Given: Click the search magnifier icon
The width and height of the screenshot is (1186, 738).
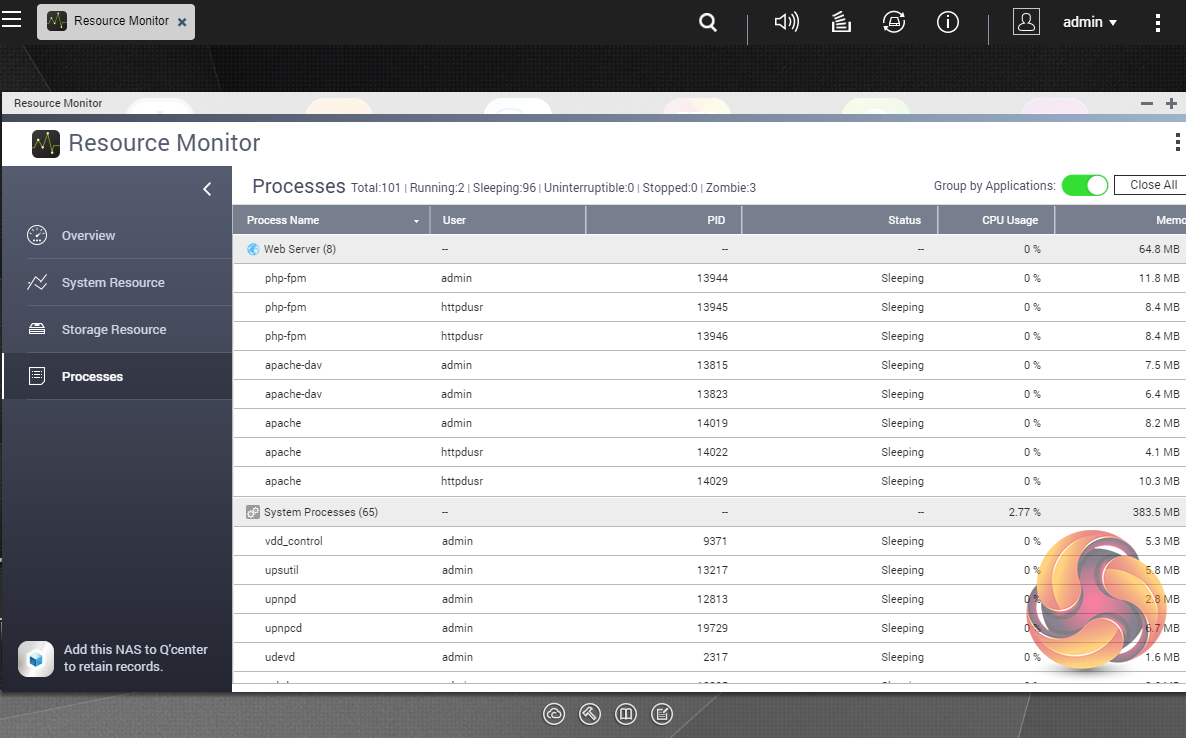Looking at the screenshot, I should (x=708, y=22).
